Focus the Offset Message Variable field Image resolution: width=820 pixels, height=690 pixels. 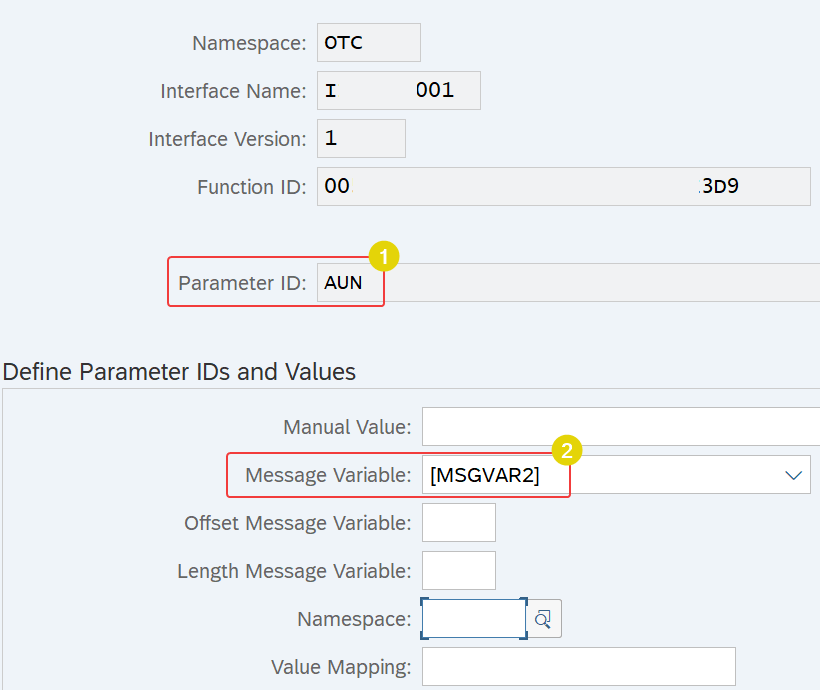click(459, 523)
